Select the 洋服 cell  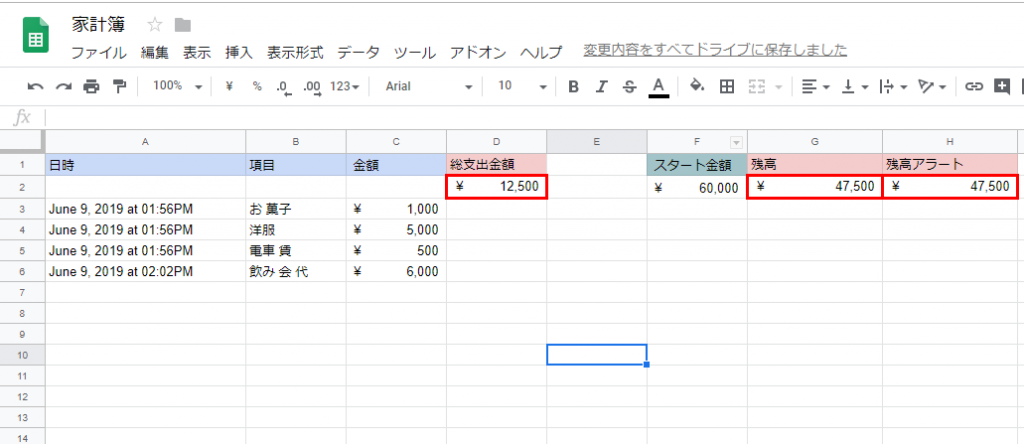coord(296,230)
